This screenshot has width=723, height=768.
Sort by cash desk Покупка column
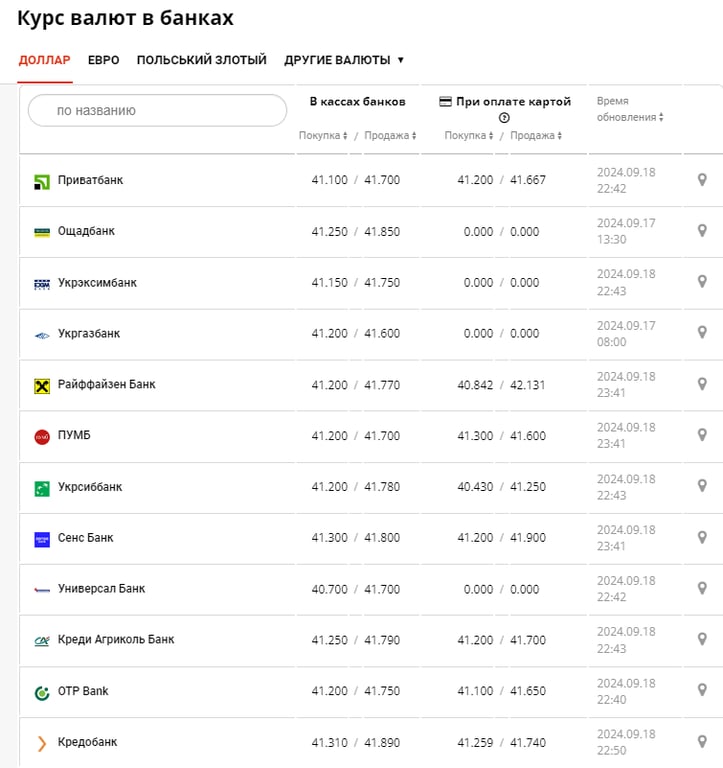[x=323, y=136]
